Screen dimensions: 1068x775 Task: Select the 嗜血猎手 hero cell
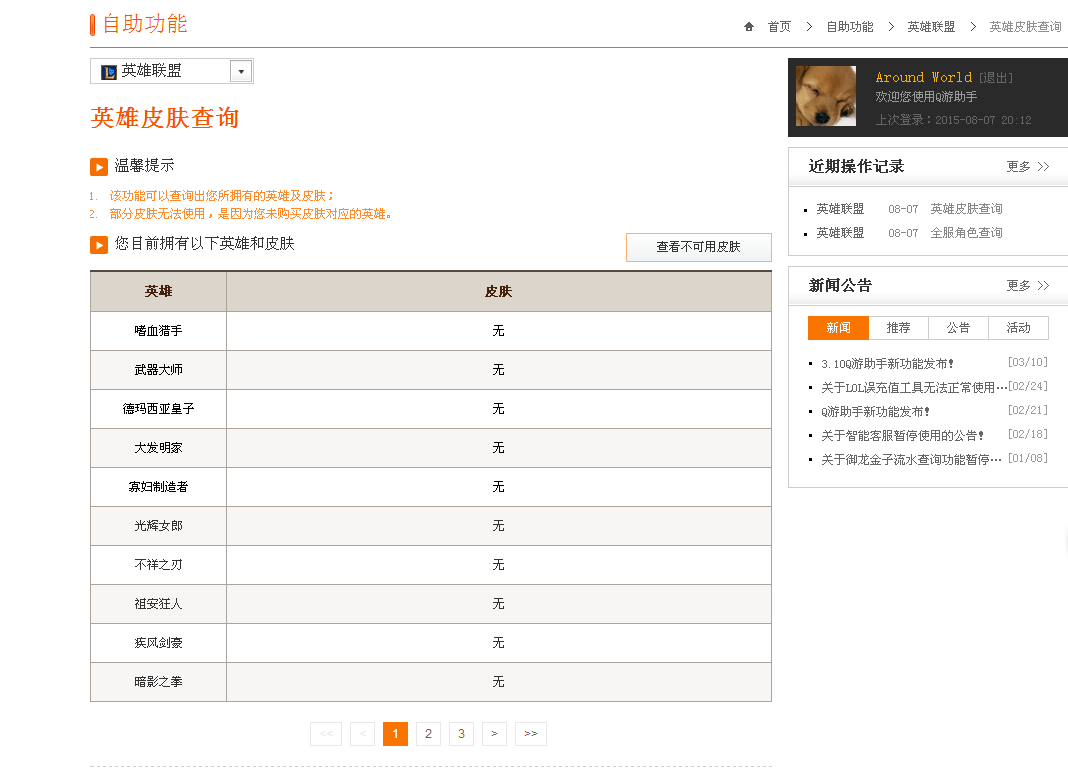[x=158, y=331]
